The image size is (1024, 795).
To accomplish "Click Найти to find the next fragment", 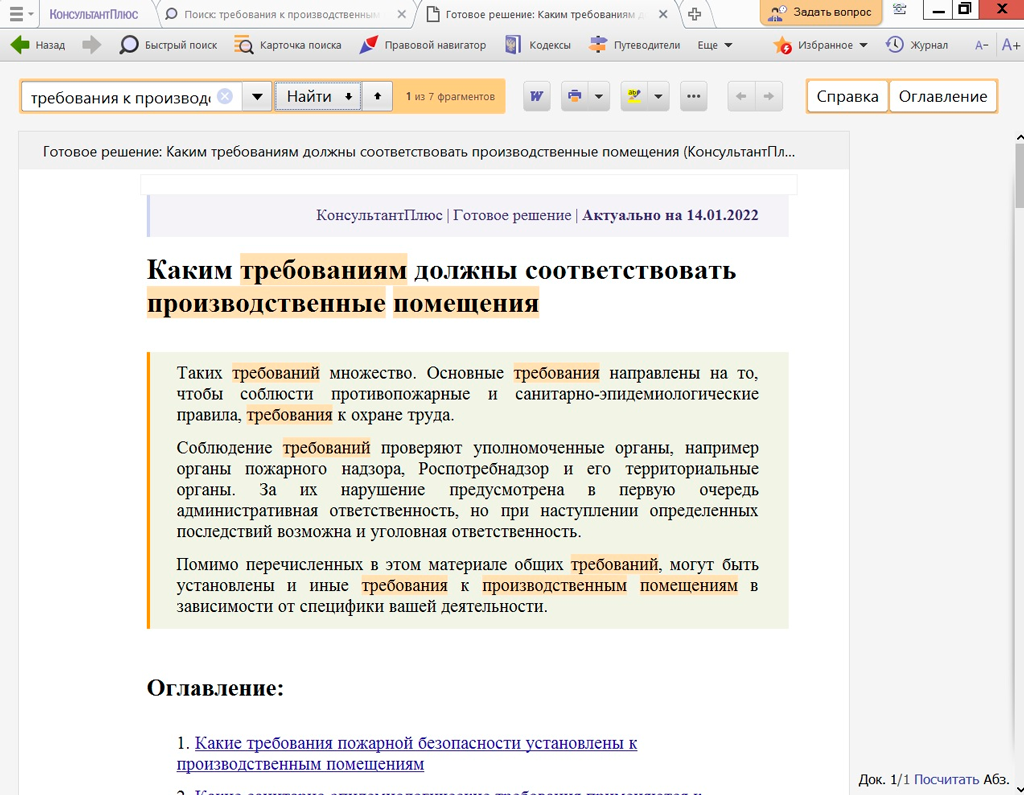I will (x=318, y=97).
